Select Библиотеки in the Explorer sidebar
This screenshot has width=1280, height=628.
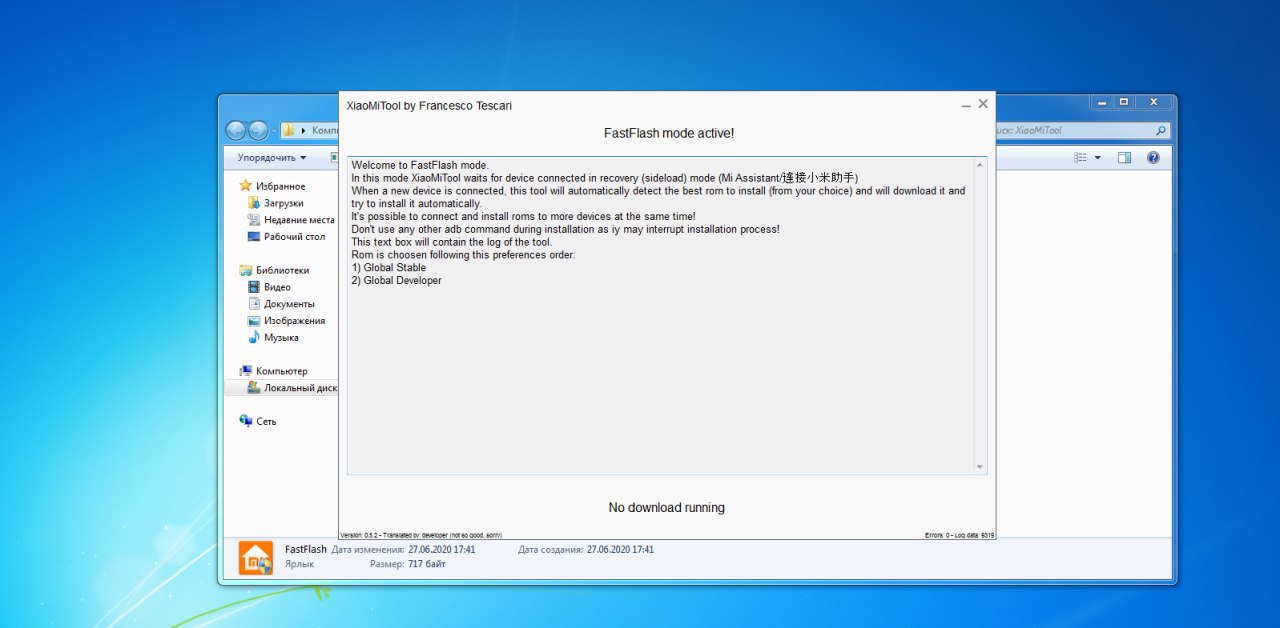pyautogui.click(x=282, y=270)
